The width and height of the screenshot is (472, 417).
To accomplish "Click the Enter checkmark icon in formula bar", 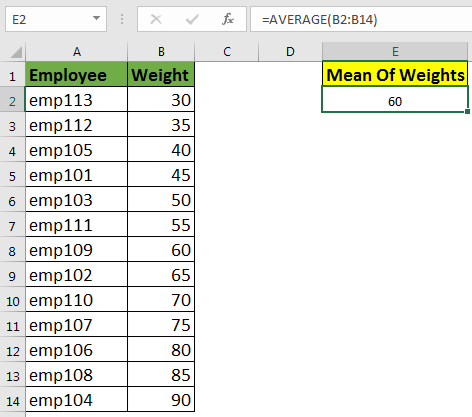I will coord(192,19).
